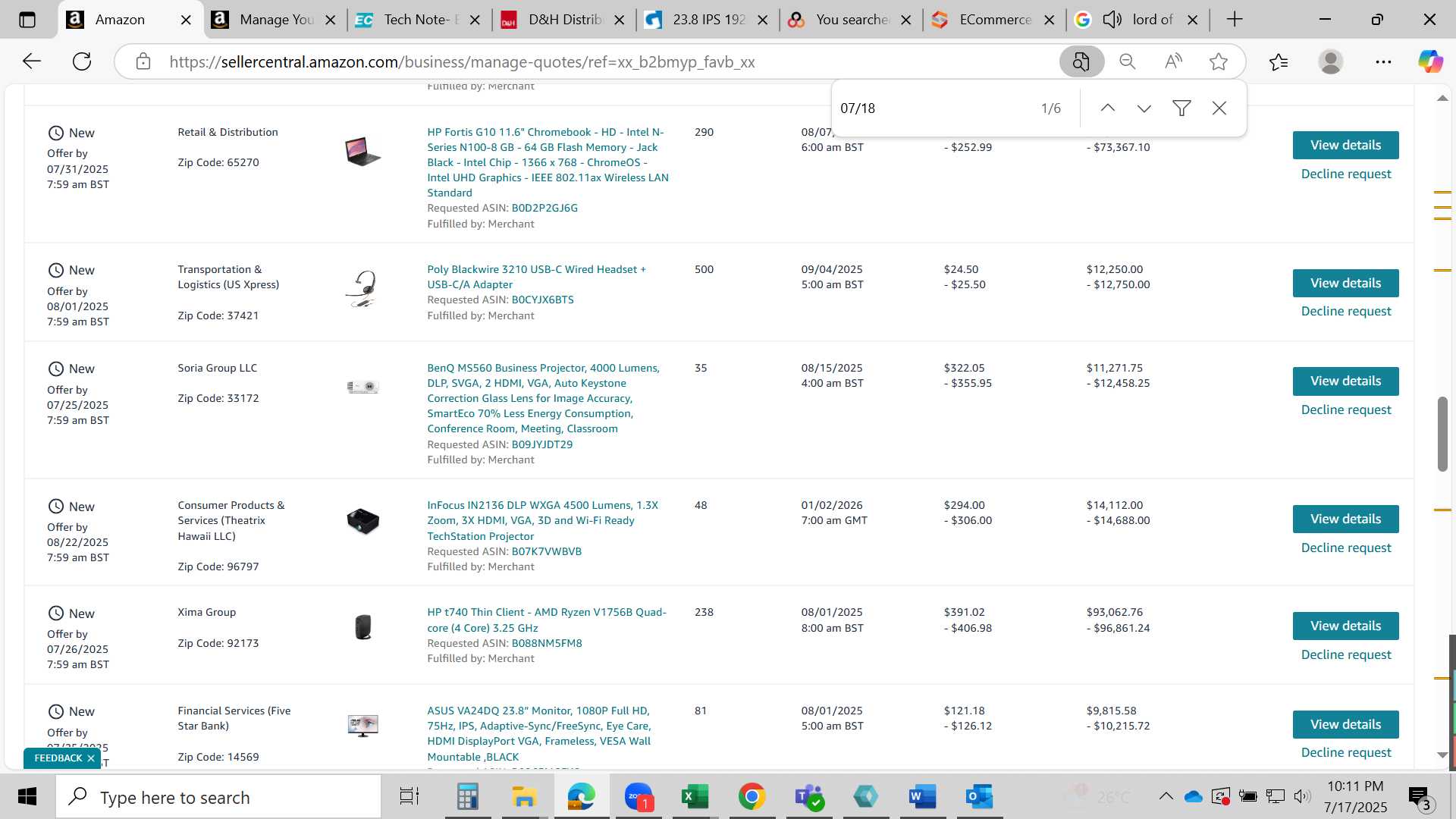View details for ASUS VA24DQ monitor quote
The image size is (1456, 819).
[x=1345, y=724]
